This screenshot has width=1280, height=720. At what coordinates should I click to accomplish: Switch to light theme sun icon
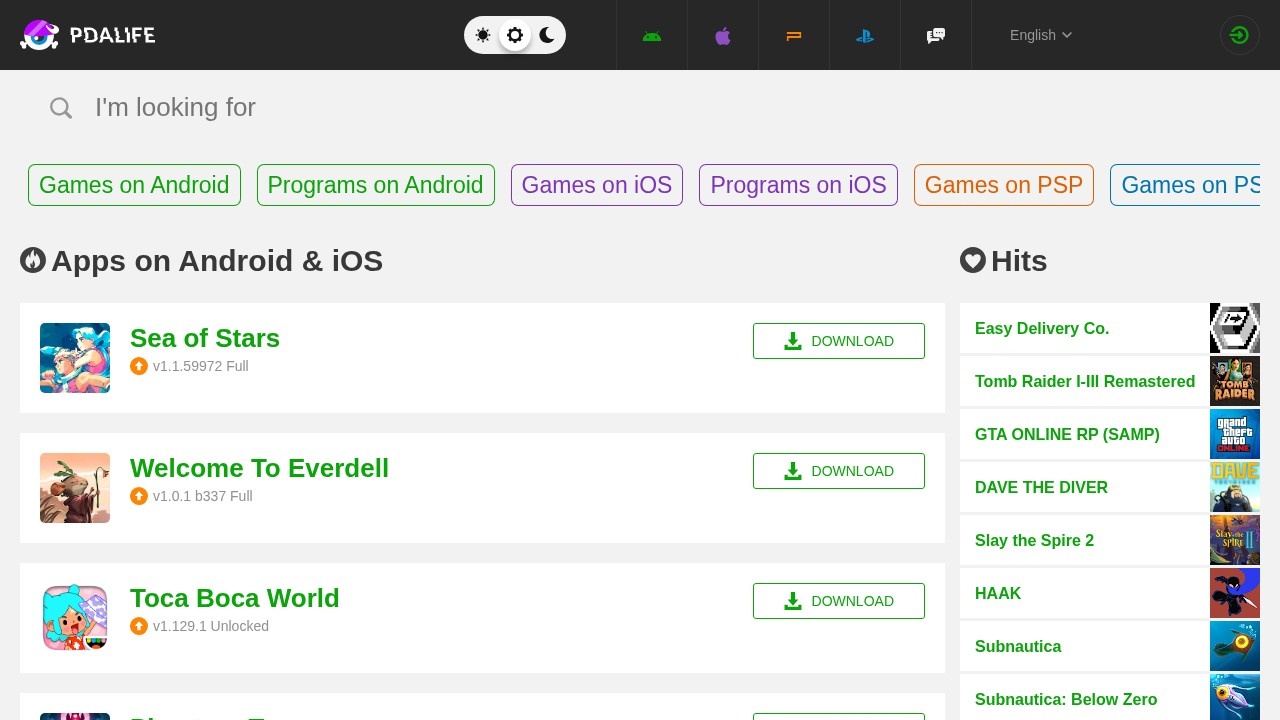coord(483,35)
